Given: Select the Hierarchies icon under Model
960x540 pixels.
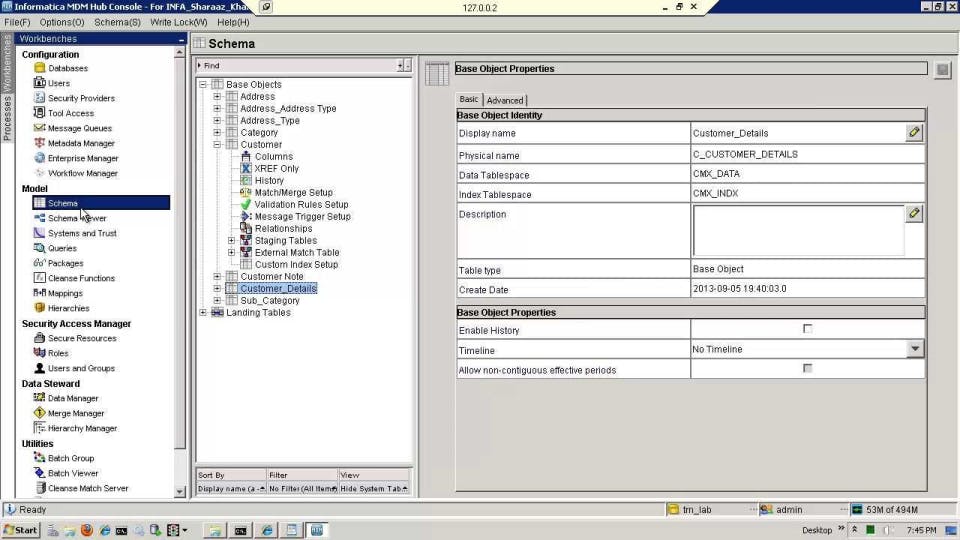Looking at the screenshot, I should [x=39, y=308].
